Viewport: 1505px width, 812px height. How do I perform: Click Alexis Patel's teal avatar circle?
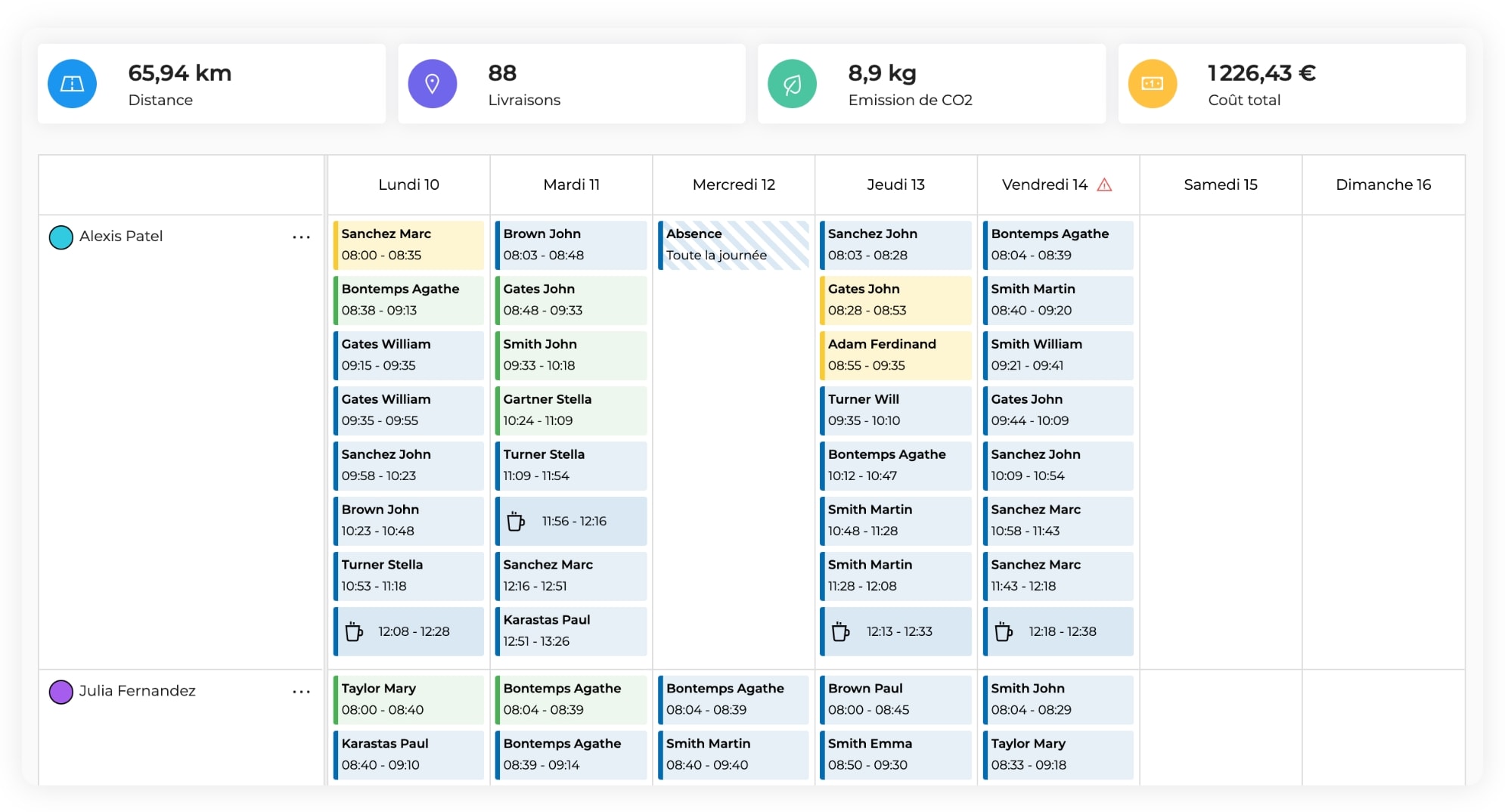click(x=61, y=237)
